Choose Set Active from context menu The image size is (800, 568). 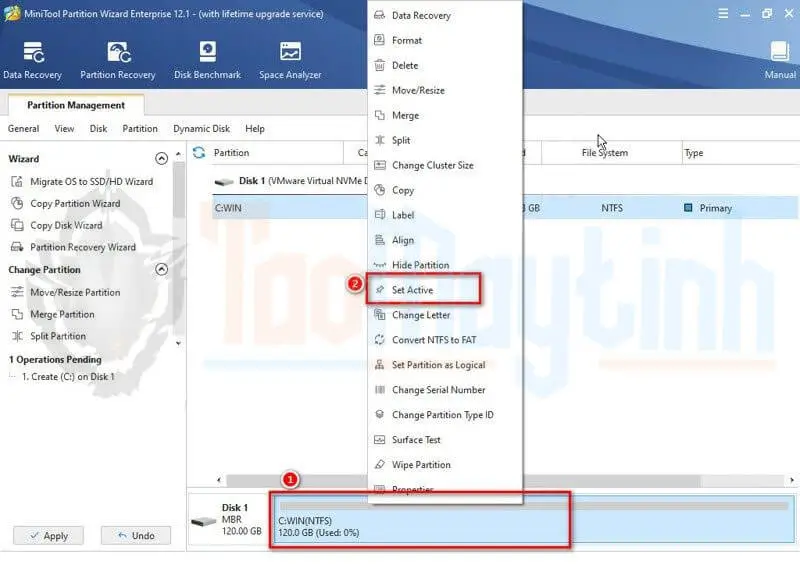pos(412,290)
